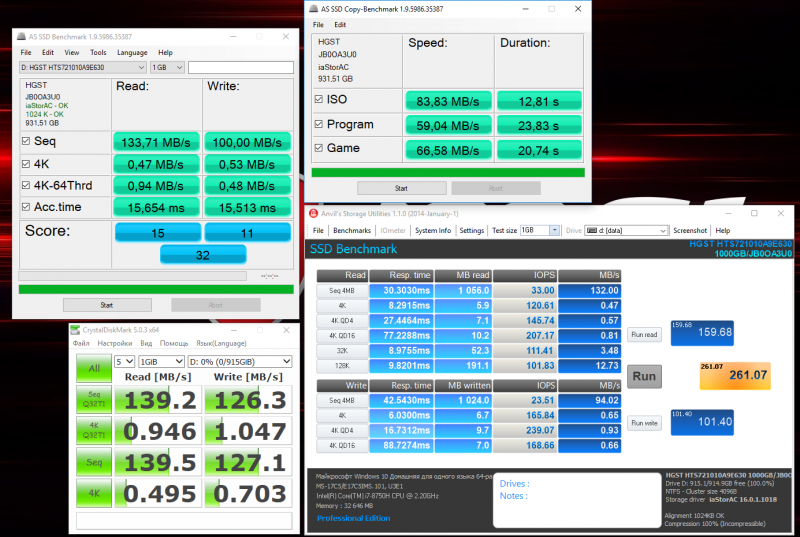Open Настройки menu in CrystalDiskMark
This screenshot has width=800, height=537.
115,343
